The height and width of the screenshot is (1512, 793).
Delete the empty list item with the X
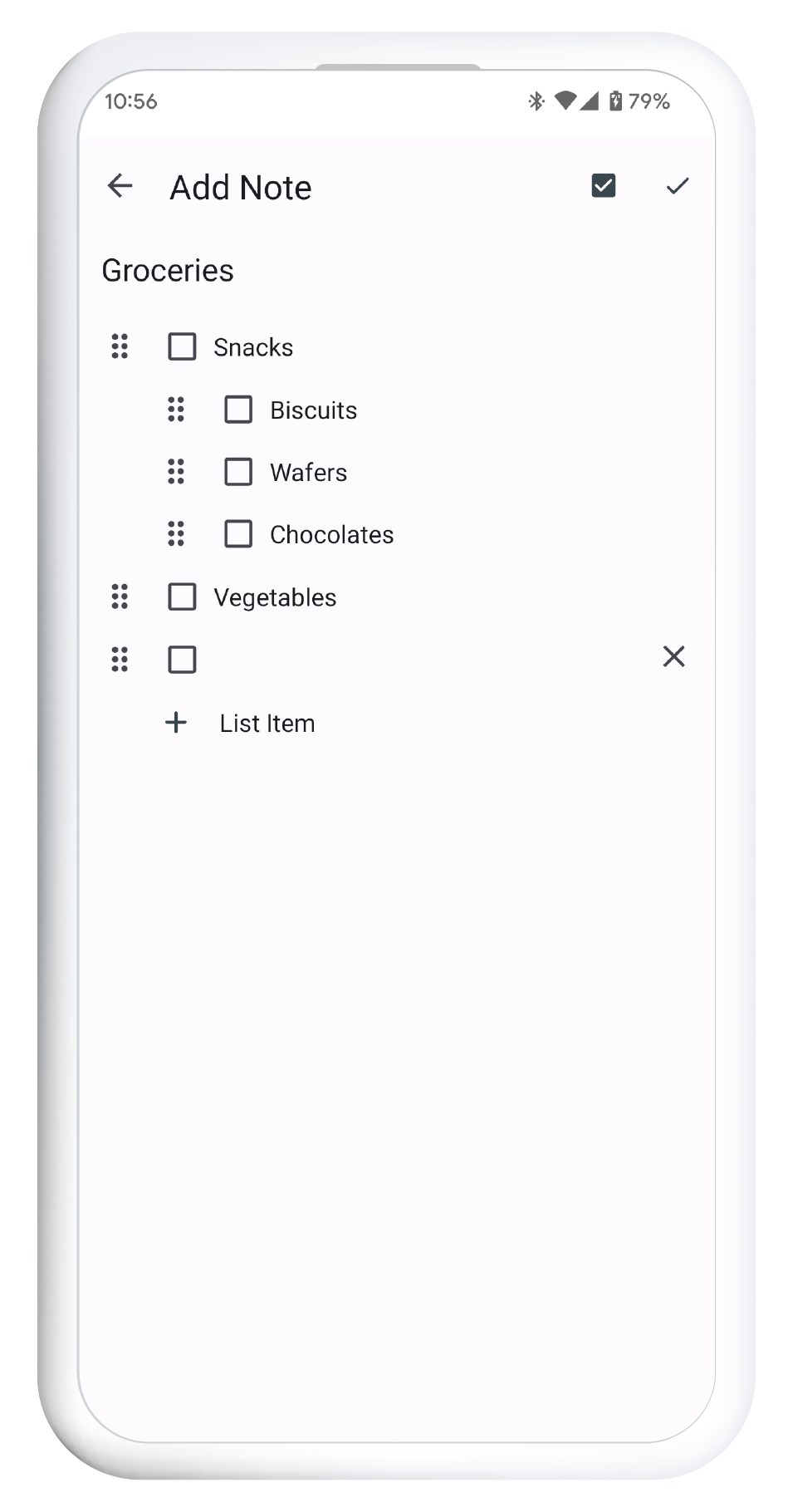(x=673, y=657)
